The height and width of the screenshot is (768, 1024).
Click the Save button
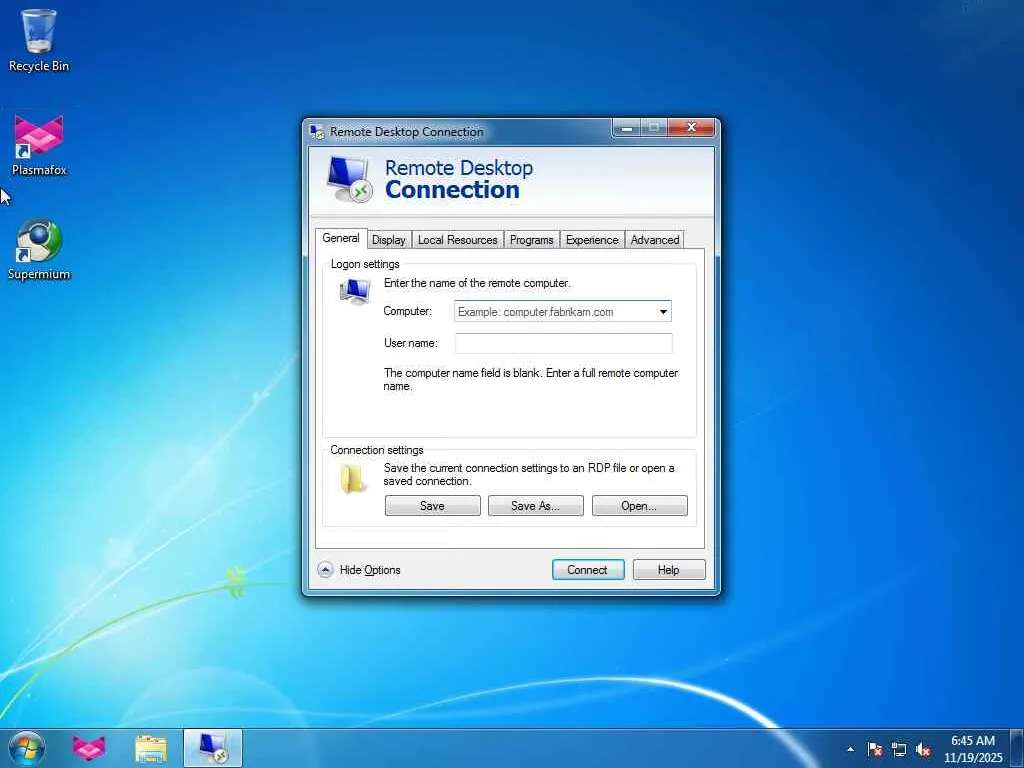coord(432,505)
